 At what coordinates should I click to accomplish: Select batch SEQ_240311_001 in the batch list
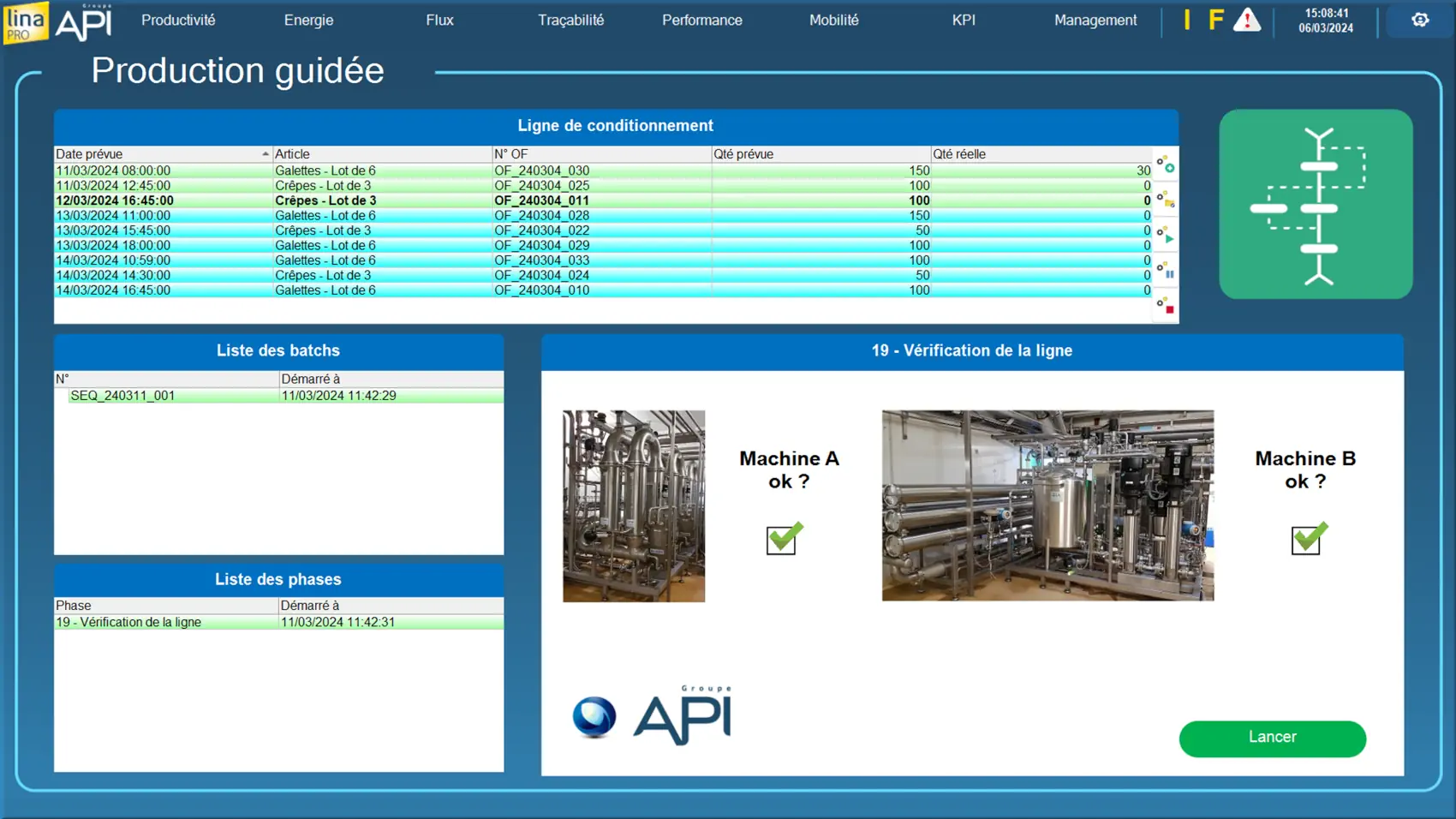122,396
